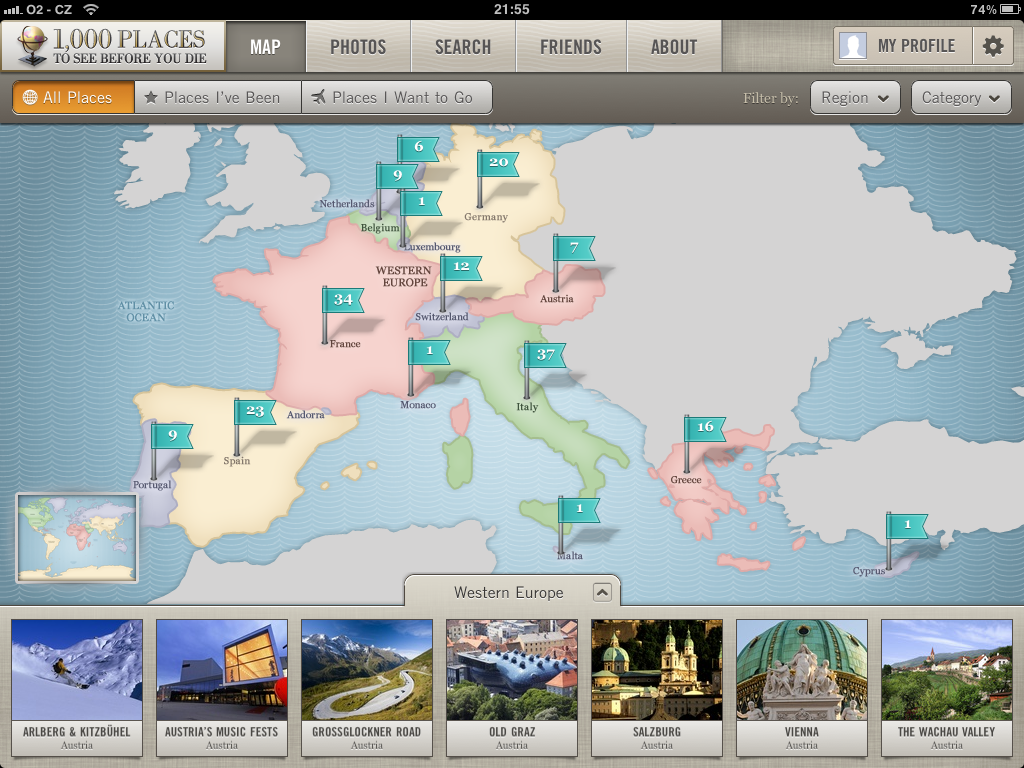1024x768 pixels.
Task: Select Luxembourg flag marked 1
Action: tap(421, 202)
